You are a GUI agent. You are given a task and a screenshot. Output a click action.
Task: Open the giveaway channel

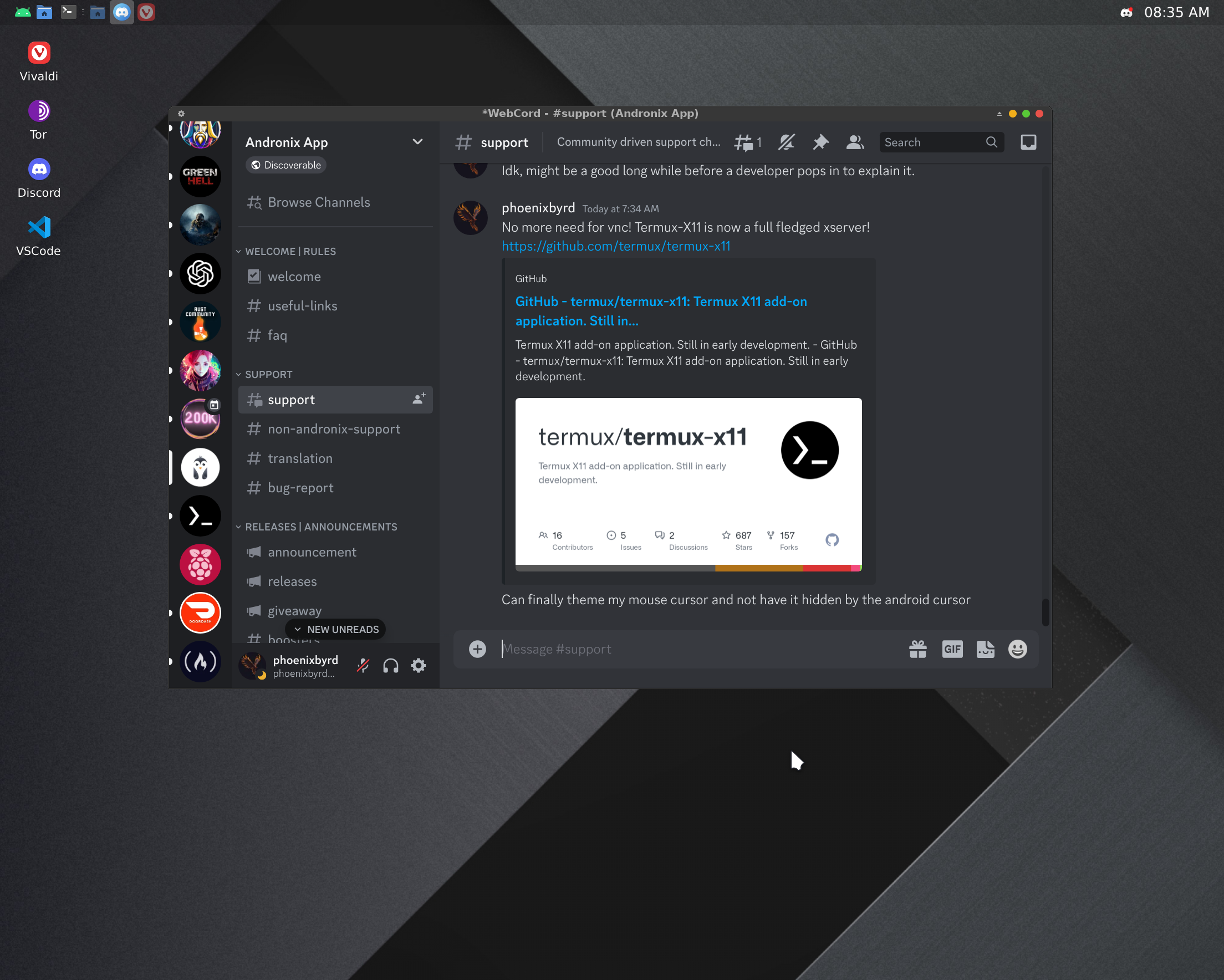(x=335, y=611)
